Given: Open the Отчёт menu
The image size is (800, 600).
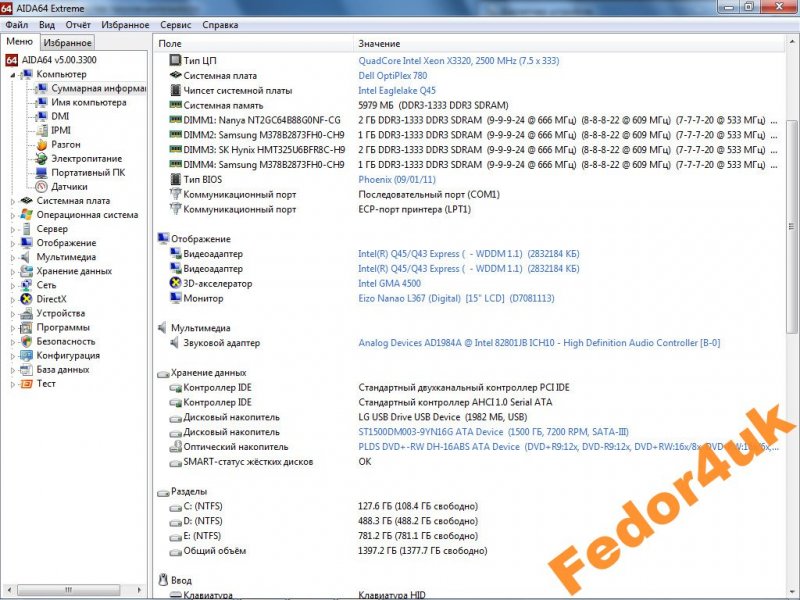Looking at the screenshot, I should pyautogui.click(x=78, y=24).
